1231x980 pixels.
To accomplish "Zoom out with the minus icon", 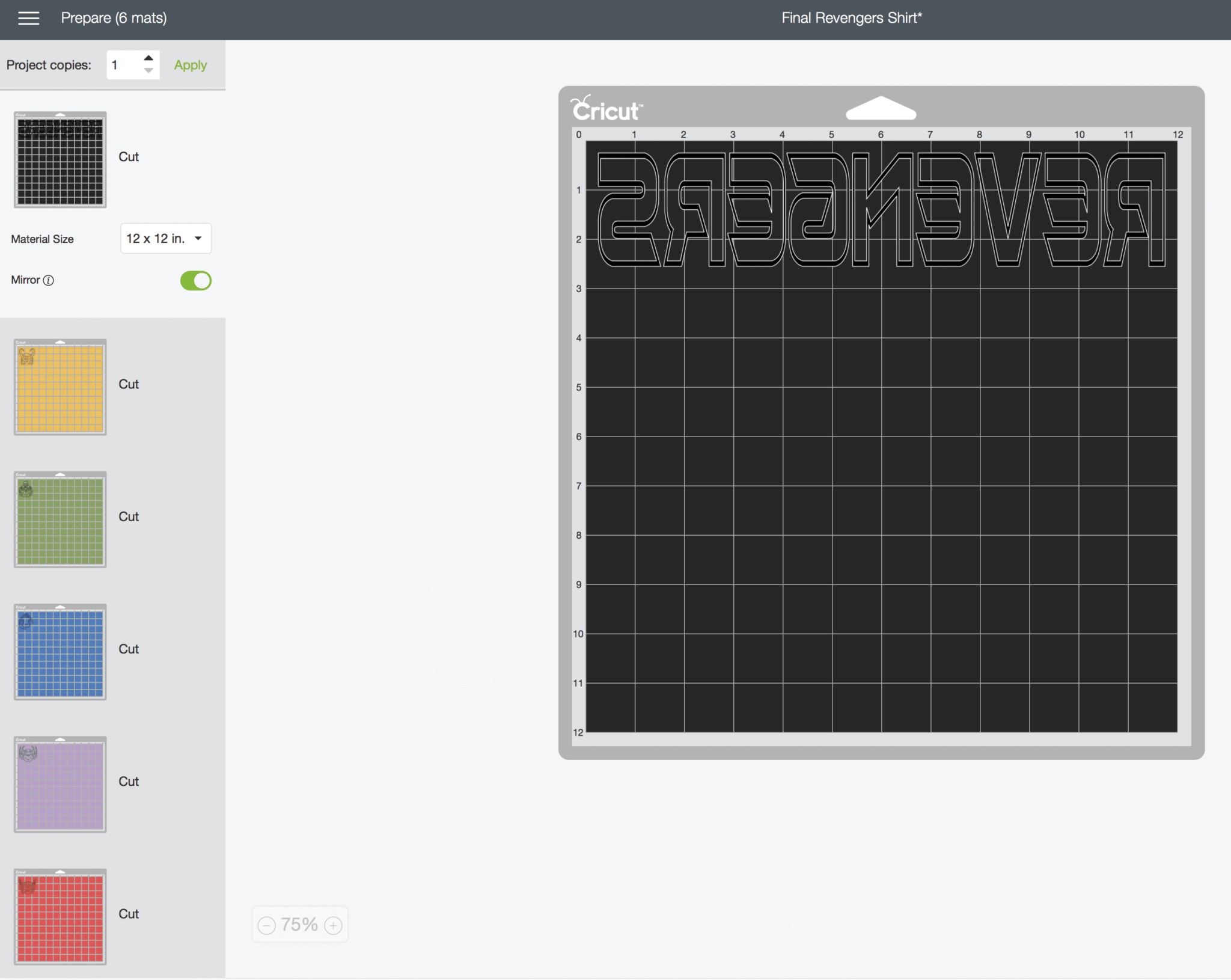I will click(x=266, y=925).
